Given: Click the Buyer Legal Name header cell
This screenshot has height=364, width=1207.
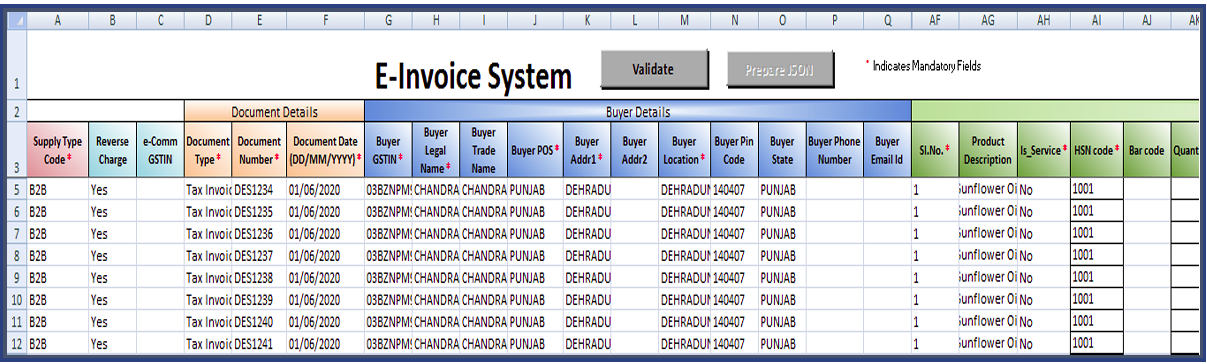Looking at the screenshot, I should click(436, 150).
